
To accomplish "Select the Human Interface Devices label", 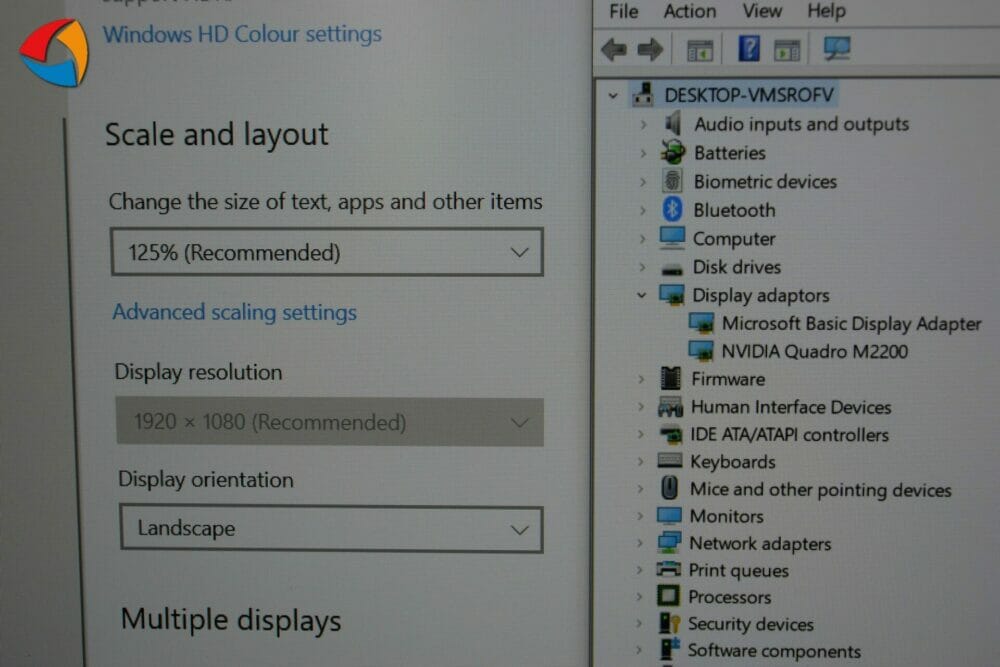I will (x=791, y=407).
